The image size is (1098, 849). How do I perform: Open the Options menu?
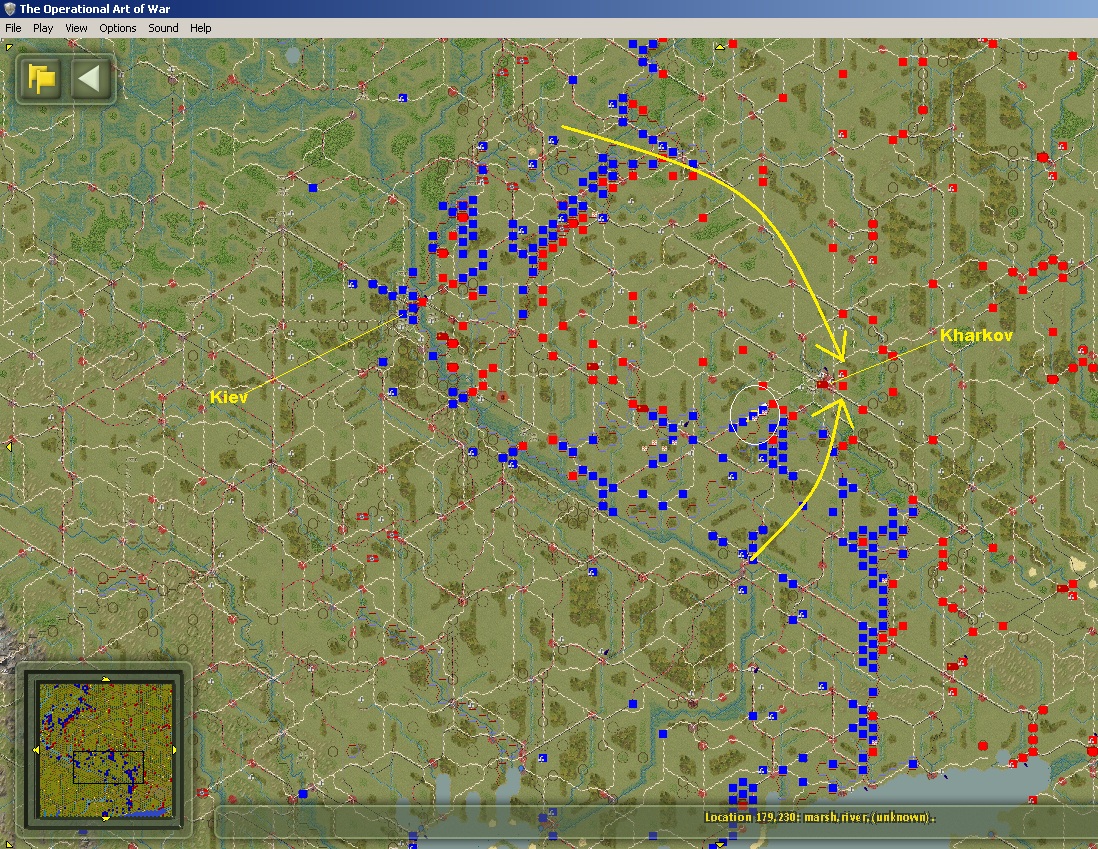coord(118,28)
